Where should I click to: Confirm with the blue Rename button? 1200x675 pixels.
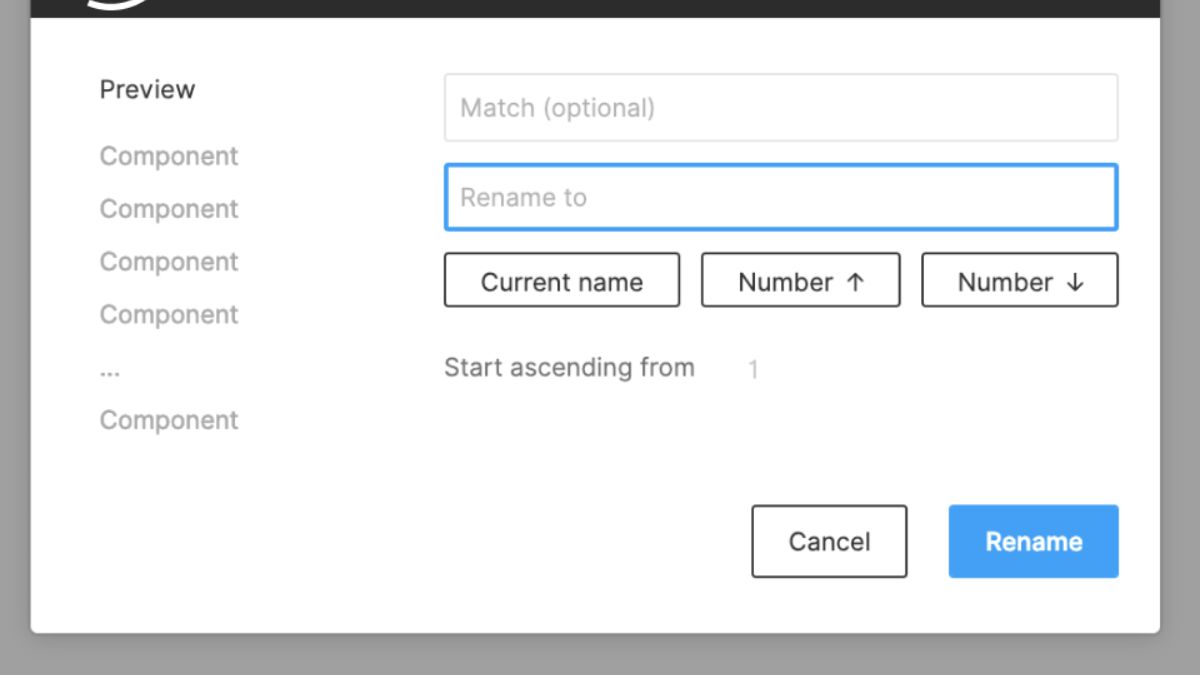click(1034, 541)
